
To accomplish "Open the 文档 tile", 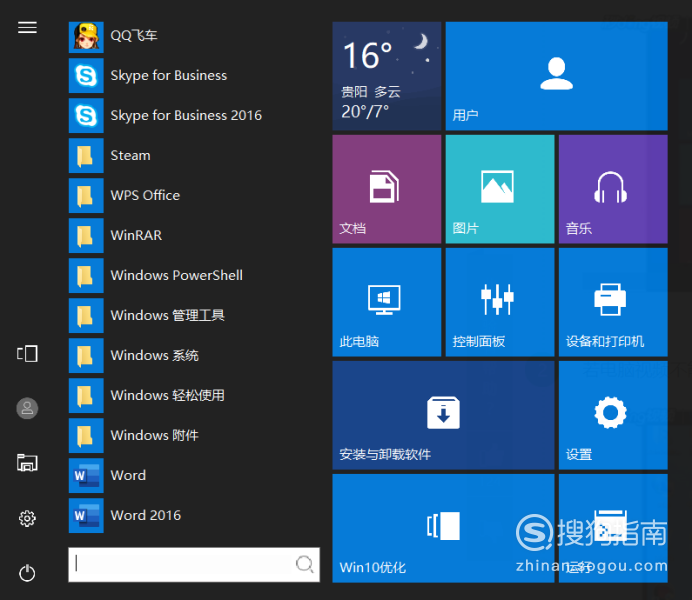I will (387, 189).
